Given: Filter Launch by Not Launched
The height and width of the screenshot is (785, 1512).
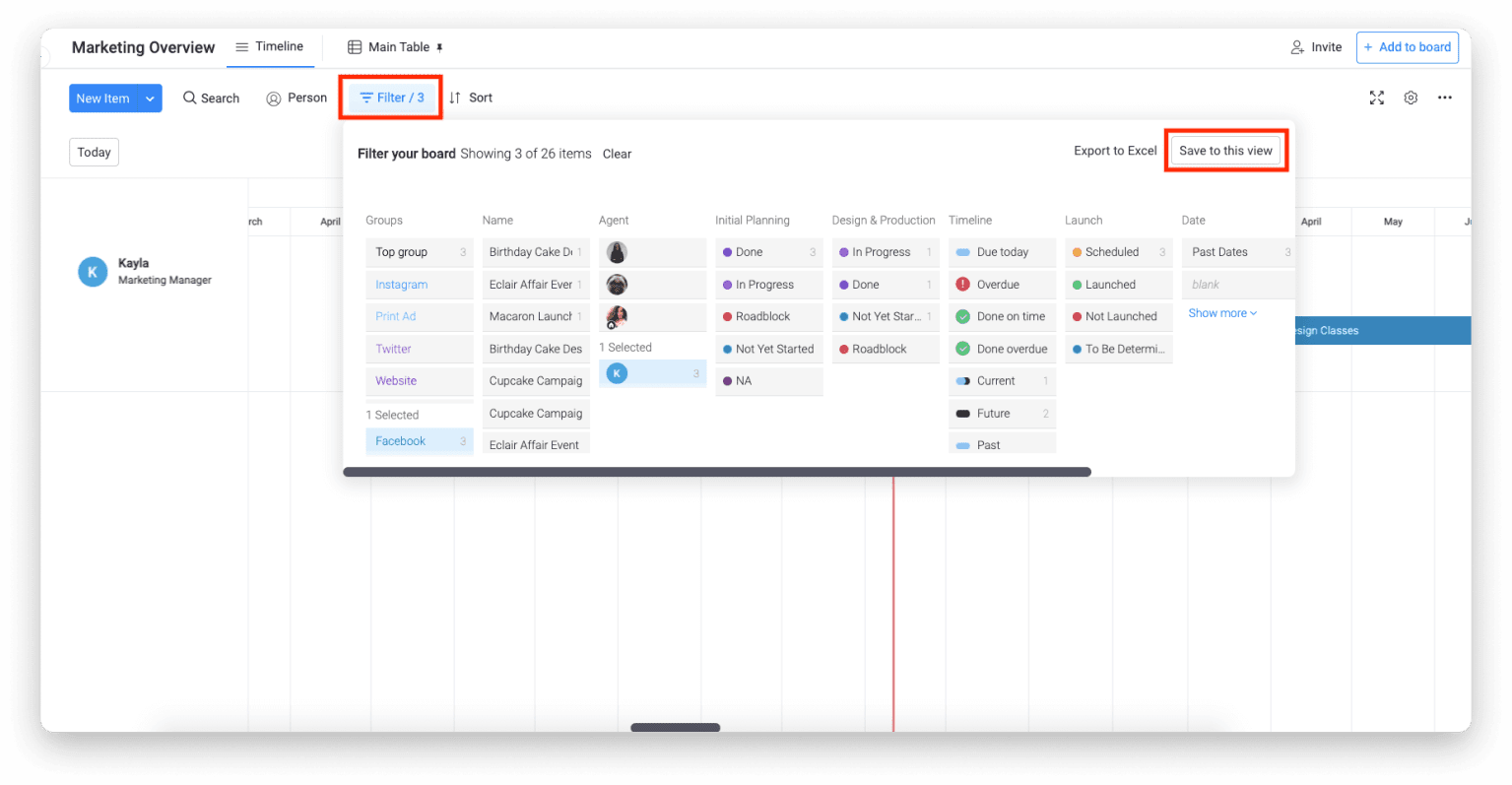Looking at the screenshot, I should pos(1119,316).
